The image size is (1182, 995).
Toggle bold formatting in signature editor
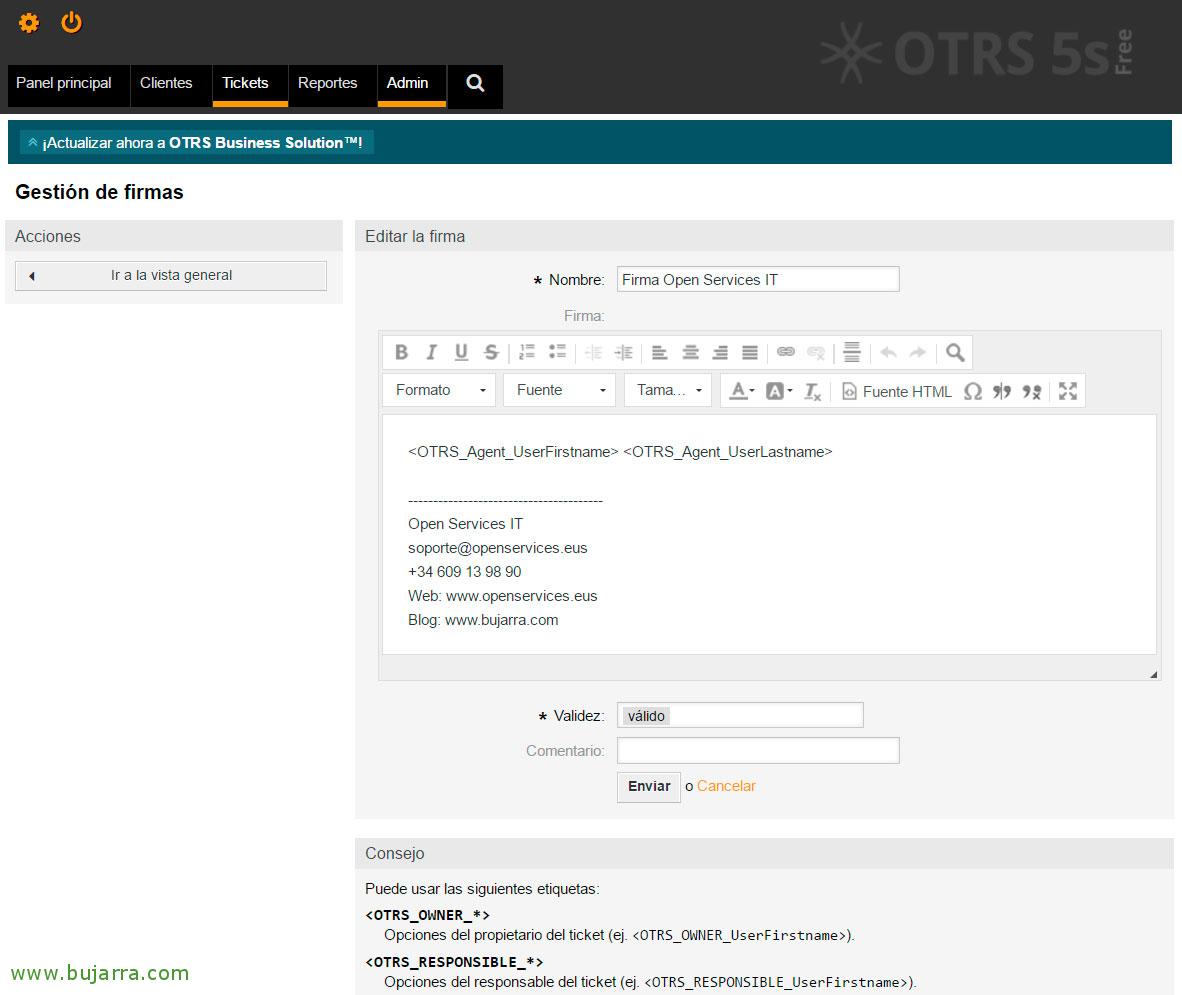tap(401, 352)
